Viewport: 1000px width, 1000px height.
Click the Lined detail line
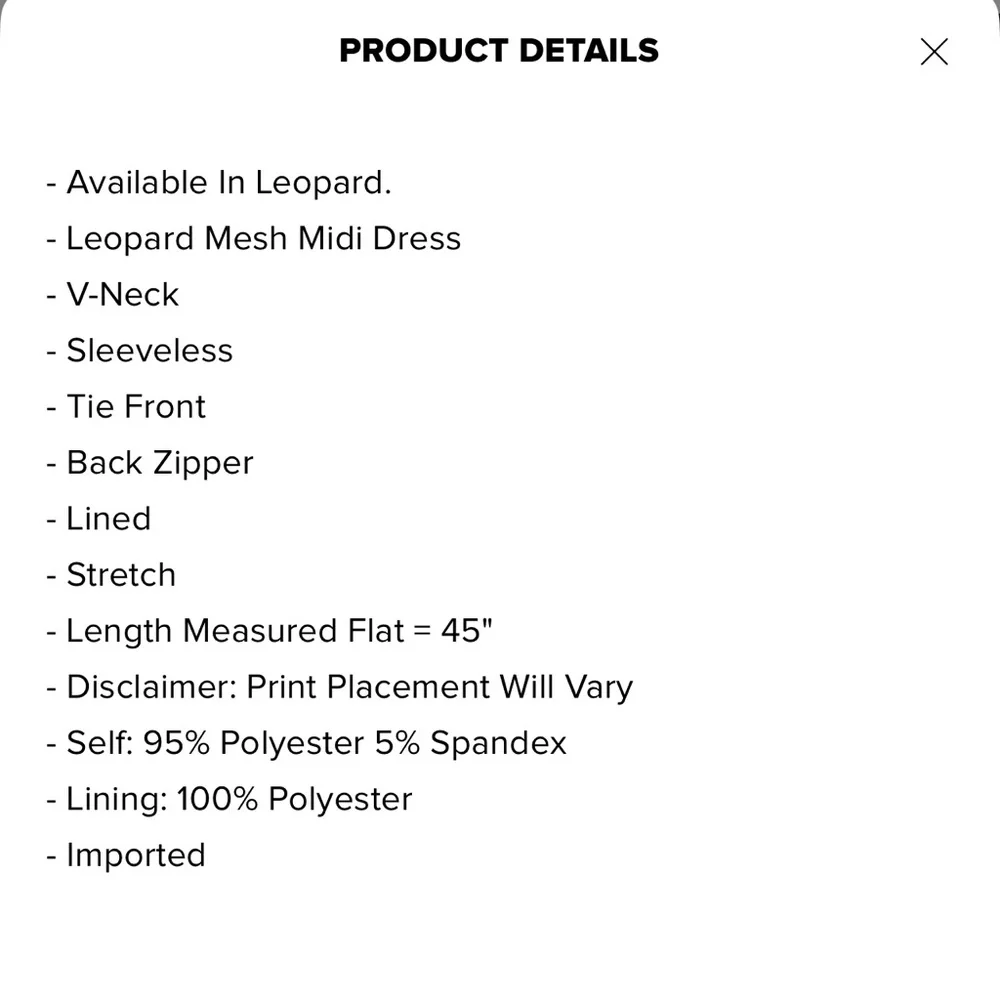108,518
